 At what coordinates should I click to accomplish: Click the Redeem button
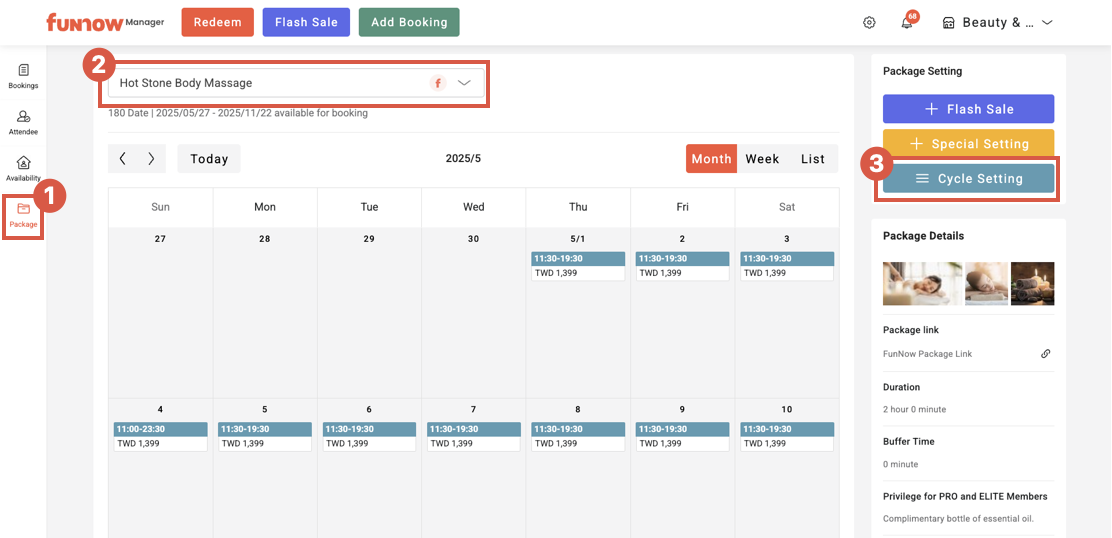point(217,22)
